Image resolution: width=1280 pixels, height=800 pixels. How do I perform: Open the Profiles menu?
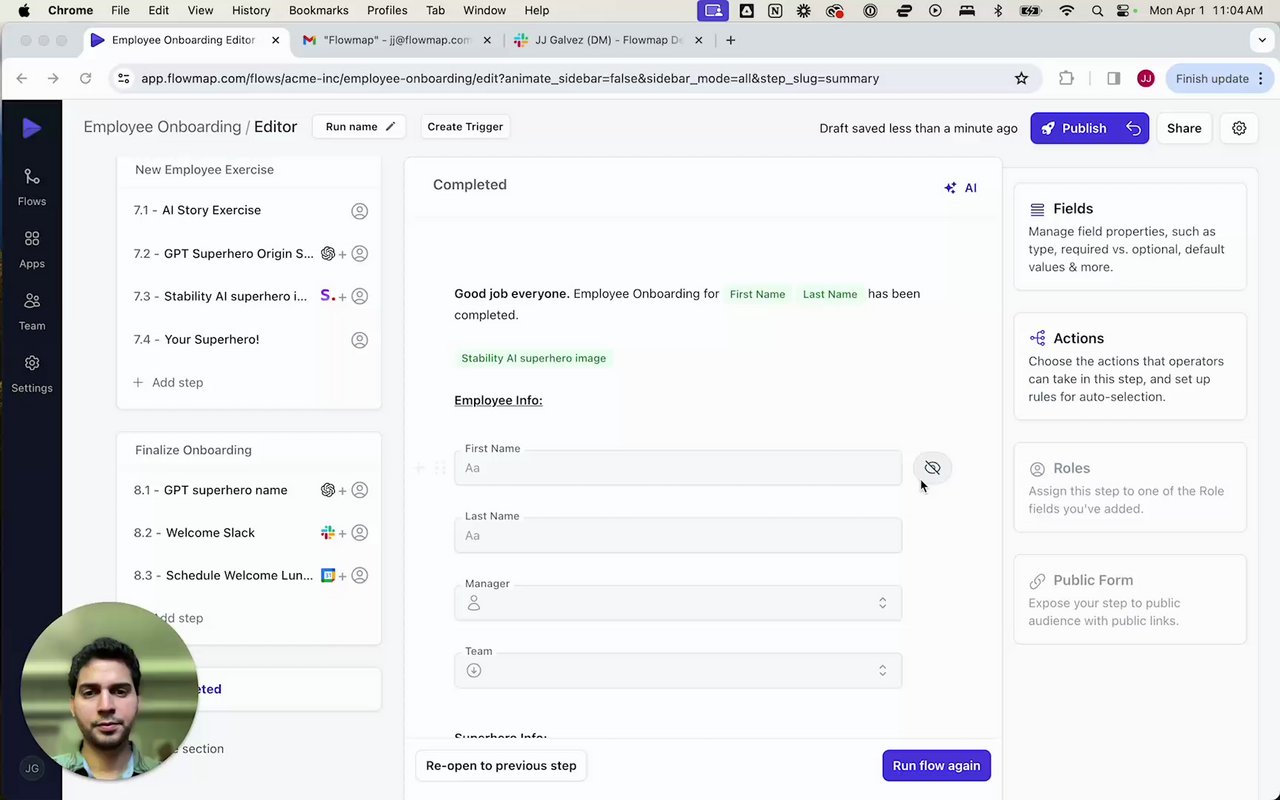pos(387,10)
